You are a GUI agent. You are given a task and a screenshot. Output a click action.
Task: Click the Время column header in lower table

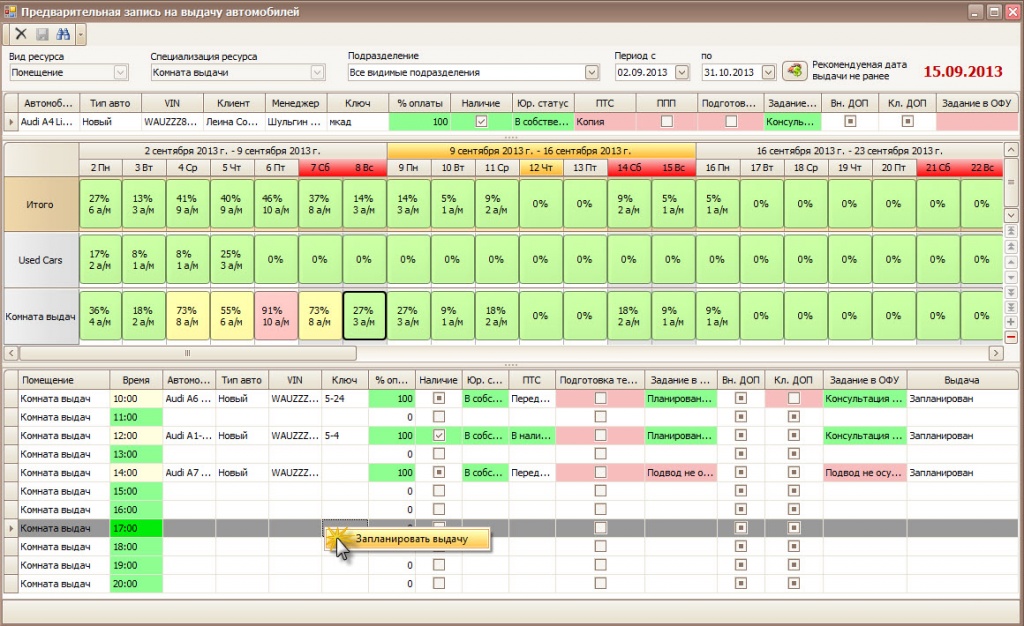(135, 380)
